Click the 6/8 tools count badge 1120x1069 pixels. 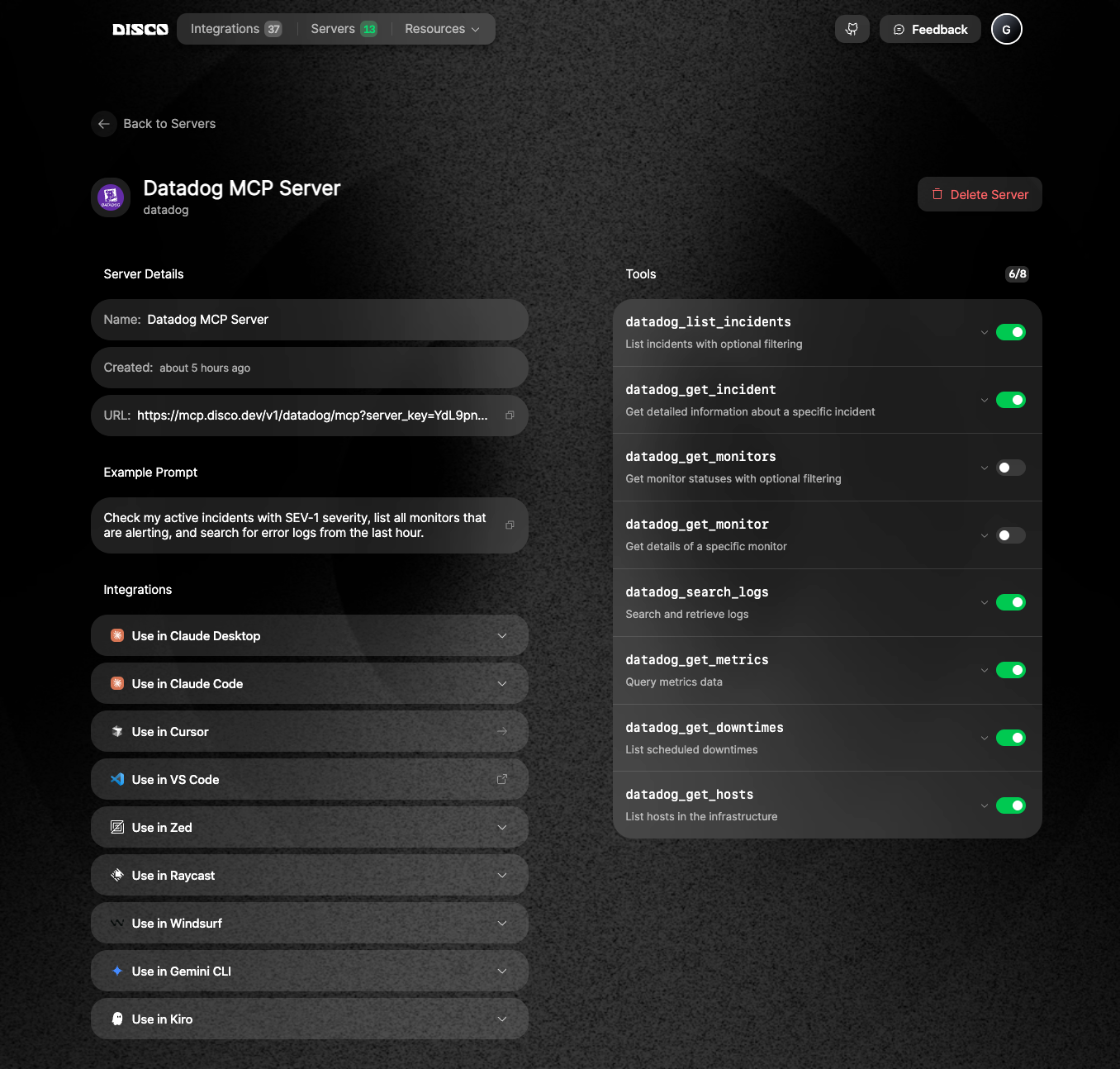(x=1018, y=274)
